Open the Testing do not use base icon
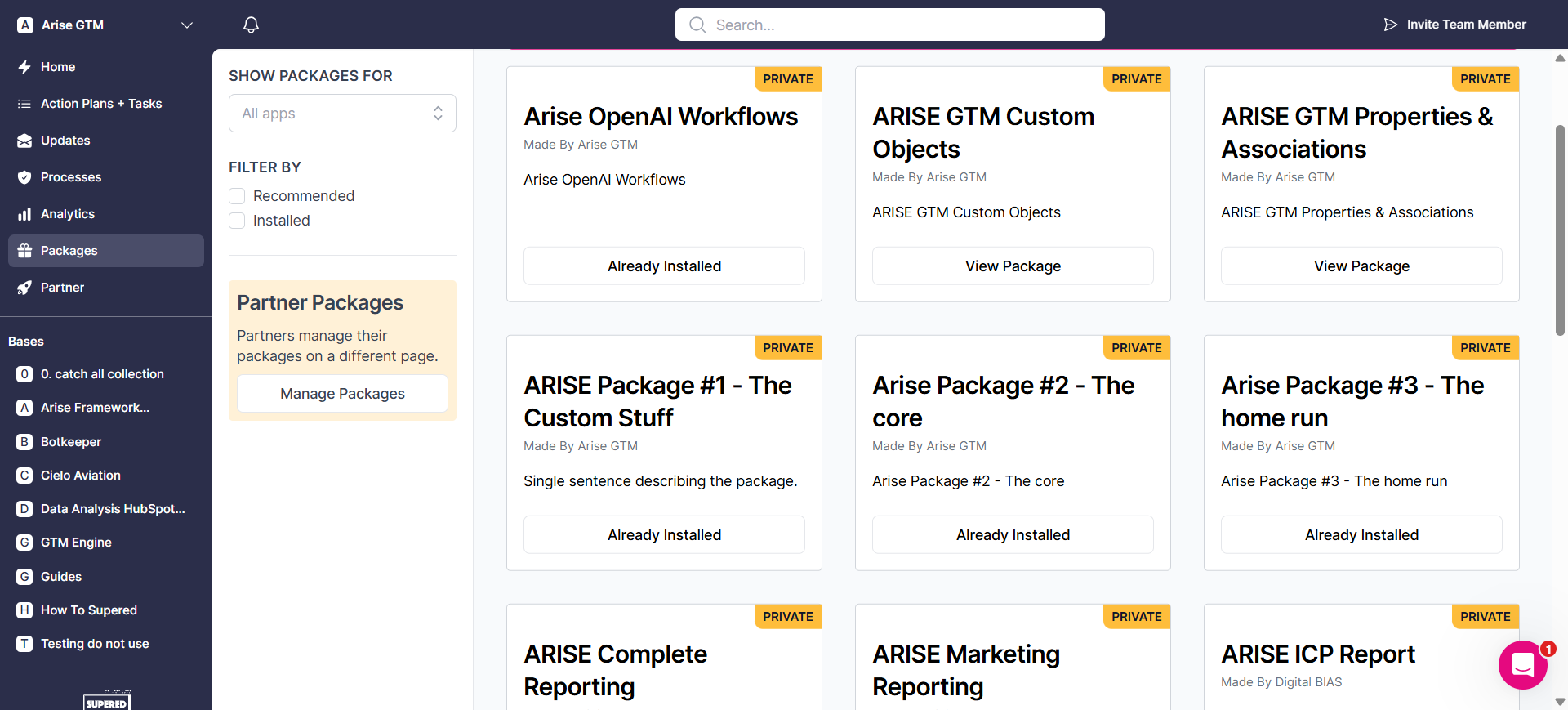Screen dimensions: 1568x710 click(x=25, y=644)
